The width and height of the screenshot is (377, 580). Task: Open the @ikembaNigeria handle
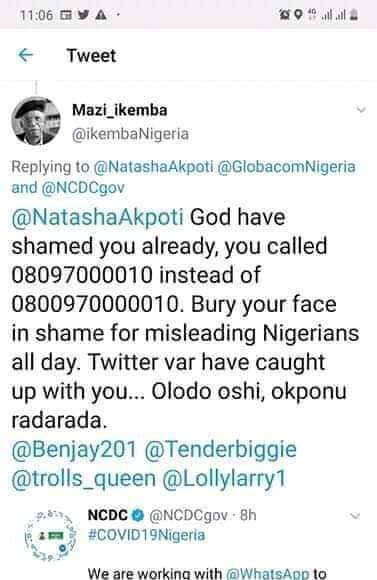[x=130, y=134]
